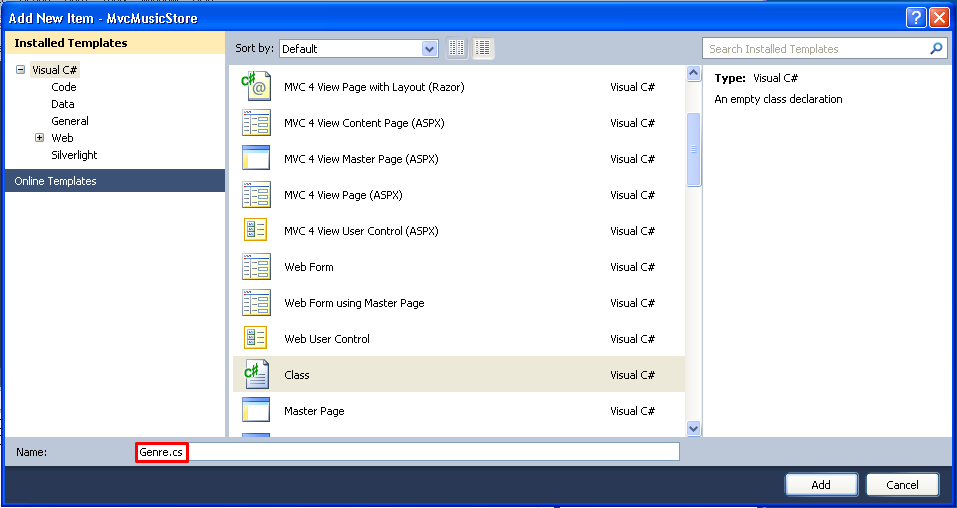Select the "Class" template name

297,375
